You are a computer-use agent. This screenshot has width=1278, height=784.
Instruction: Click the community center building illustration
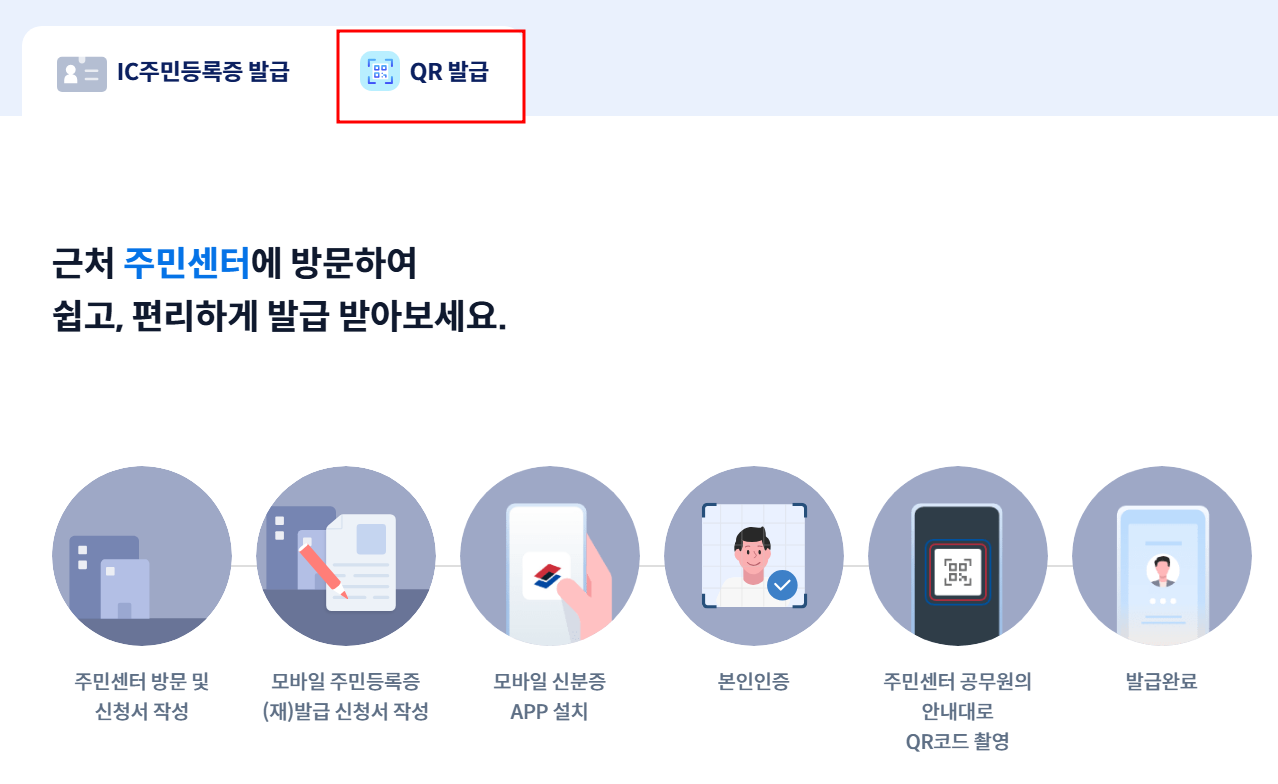click(142, 556)
